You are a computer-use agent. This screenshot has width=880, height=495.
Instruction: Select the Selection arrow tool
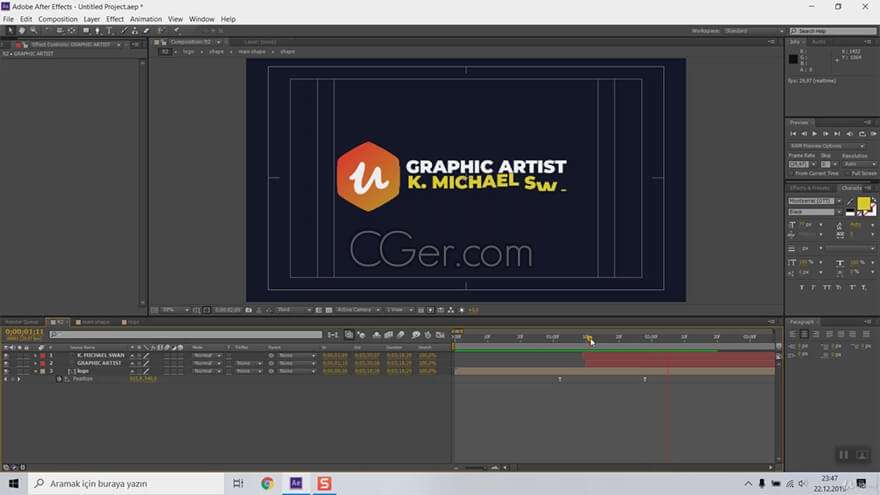click(x=10, y=31)
